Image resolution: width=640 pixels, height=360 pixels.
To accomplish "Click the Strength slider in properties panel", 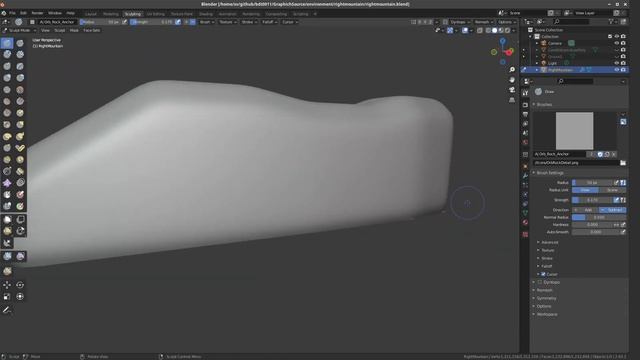I will [x=592, y=200].
